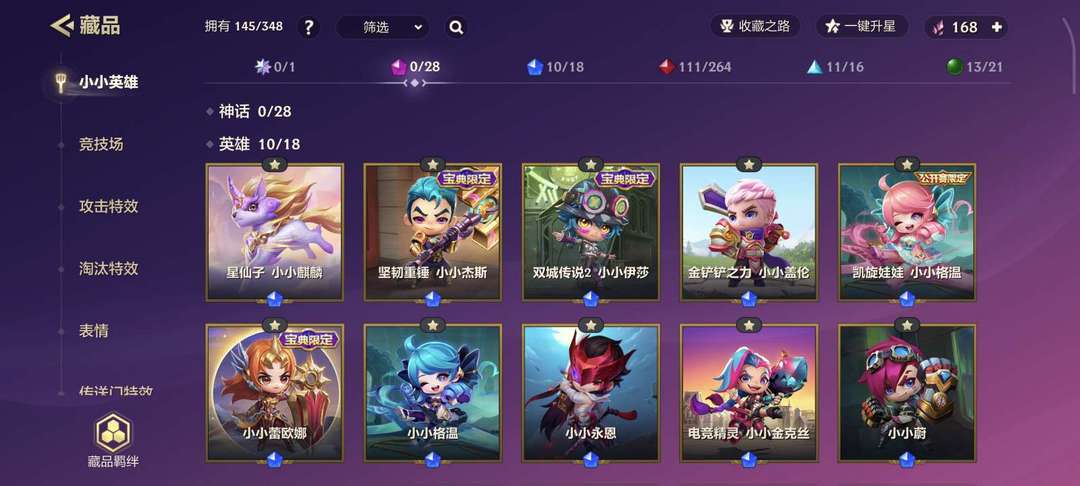
Task: Open the 筛选 filter dropdown
Action: click(383, 28)
